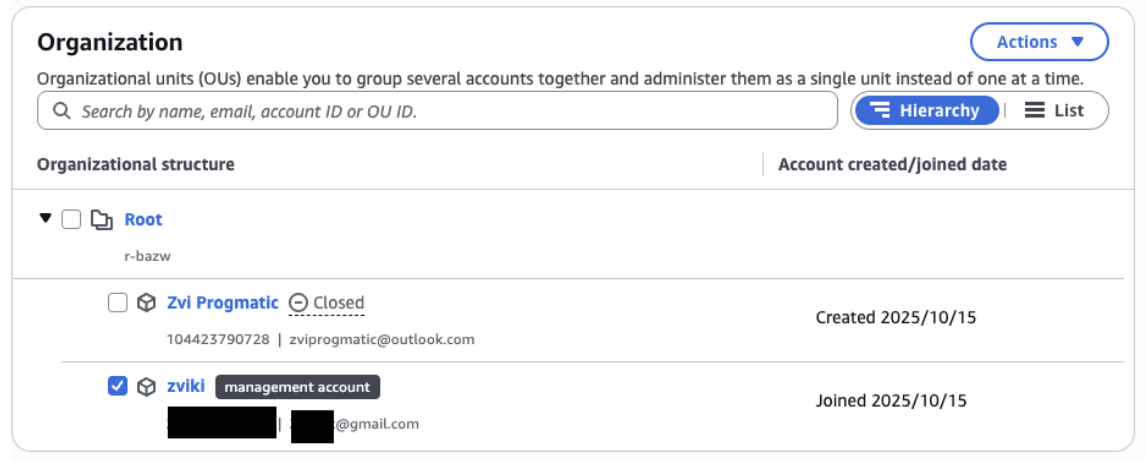Check the Zvi Progmatic account checkbox
This screenshot has width=1146, height=462.
[x=117, y=303]
